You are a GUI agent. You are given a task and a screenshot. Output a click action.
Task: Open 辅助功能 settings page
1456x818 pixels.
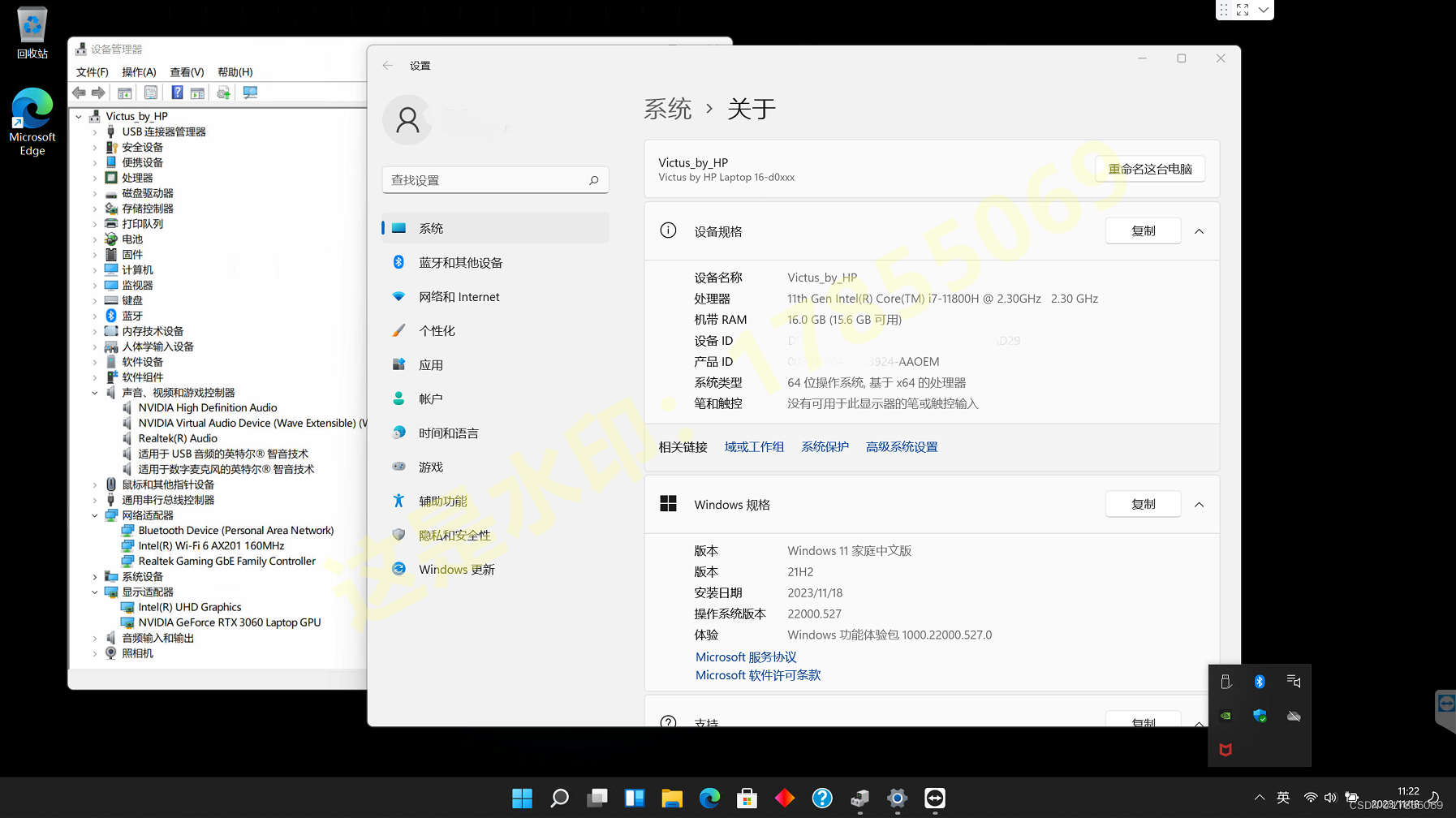pos(495,501)
